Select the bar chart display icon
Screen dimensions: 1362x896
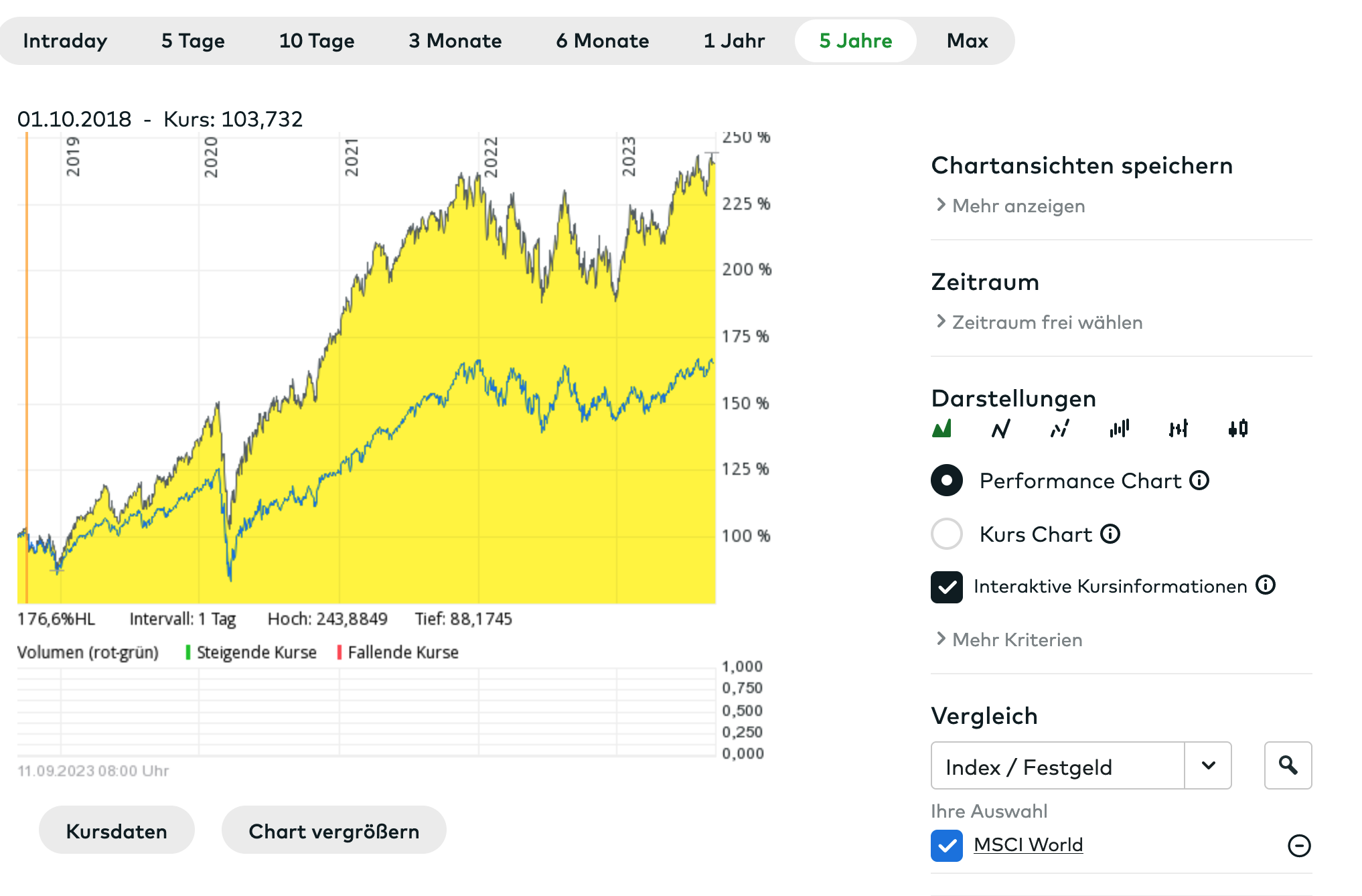(x=1119, y=429)
